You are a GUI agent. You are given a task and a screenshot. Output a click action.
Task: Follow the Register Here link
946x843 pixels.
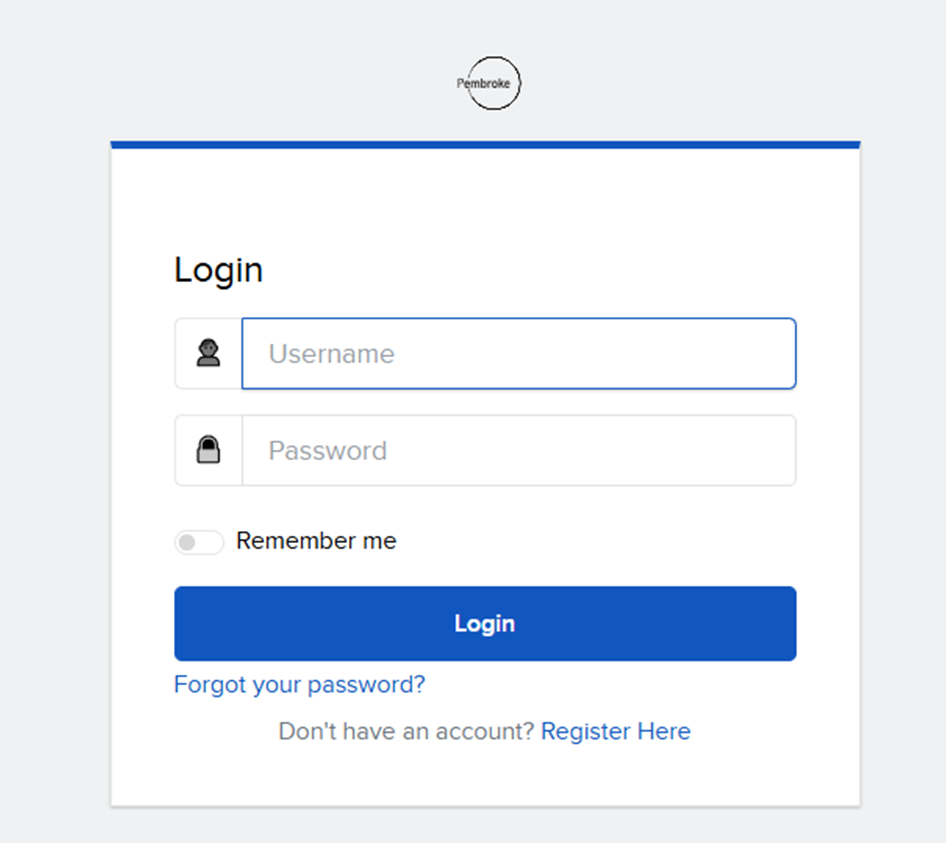[x=615, y=732]
